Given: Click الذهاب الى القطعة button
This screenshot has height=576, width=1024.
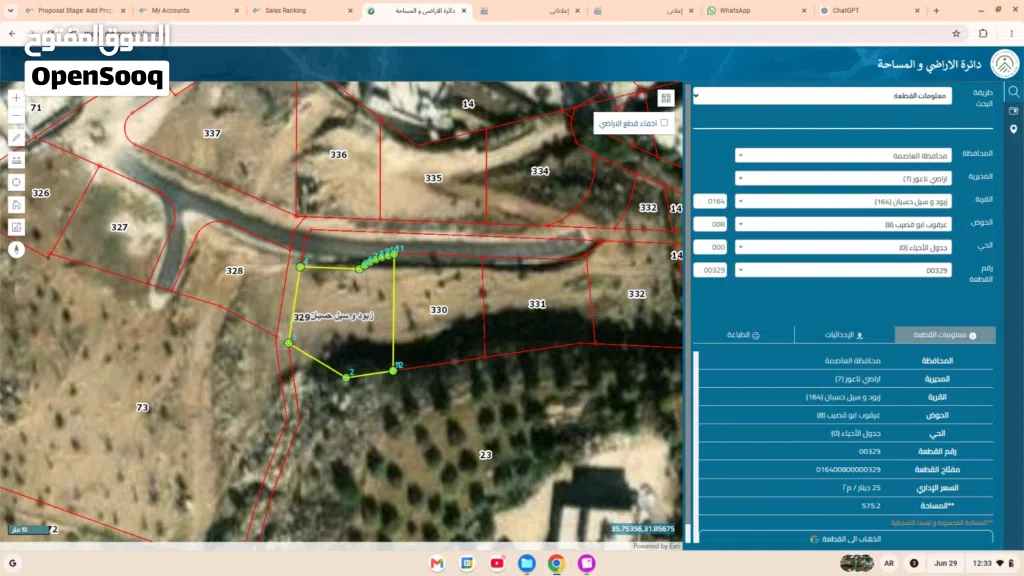Looking at the screenshot, I should (846, 539).
